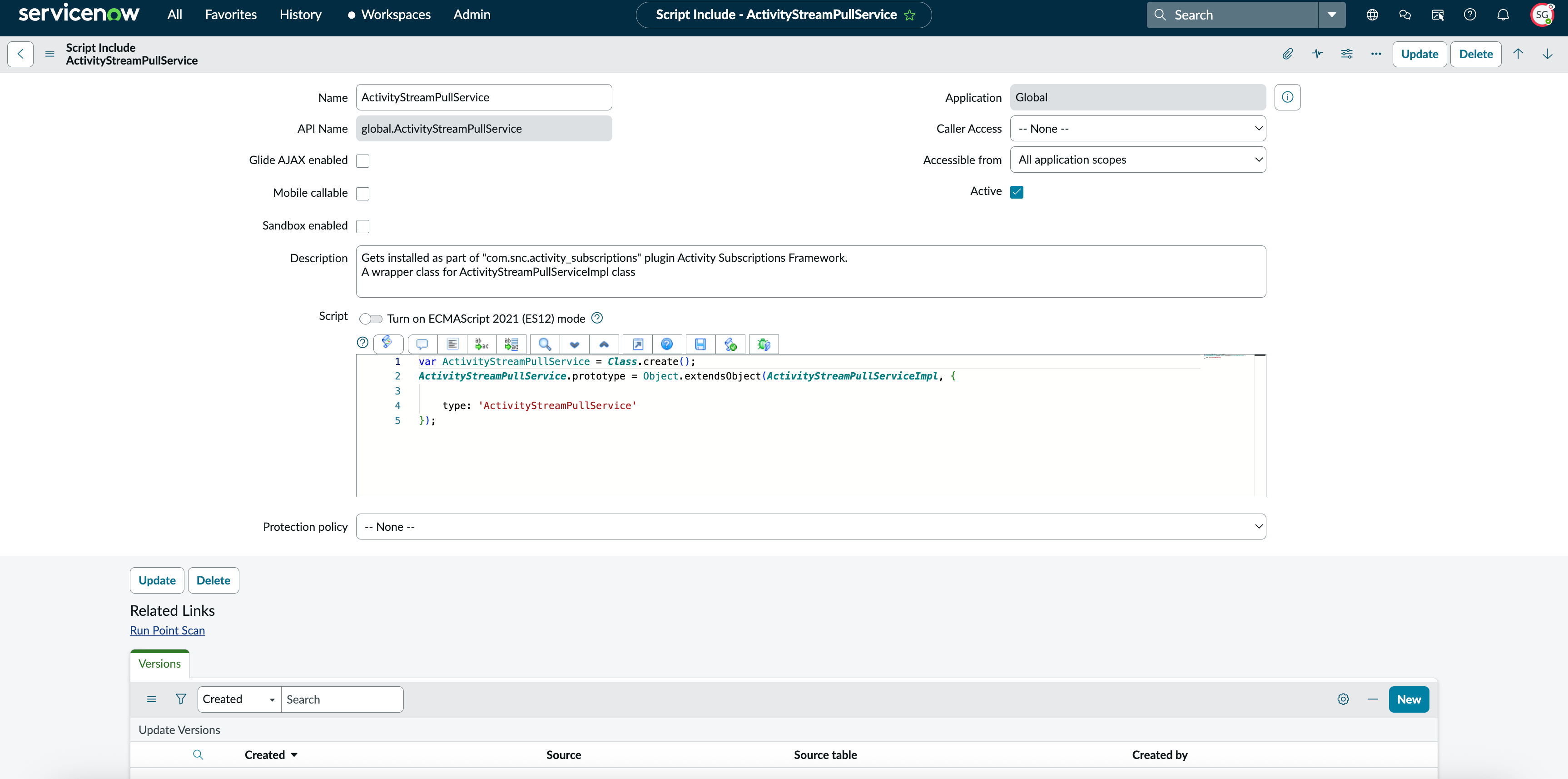1568x779 pixels.
Task: Open the SG user profile avatar
Action: pos(1542,15)
